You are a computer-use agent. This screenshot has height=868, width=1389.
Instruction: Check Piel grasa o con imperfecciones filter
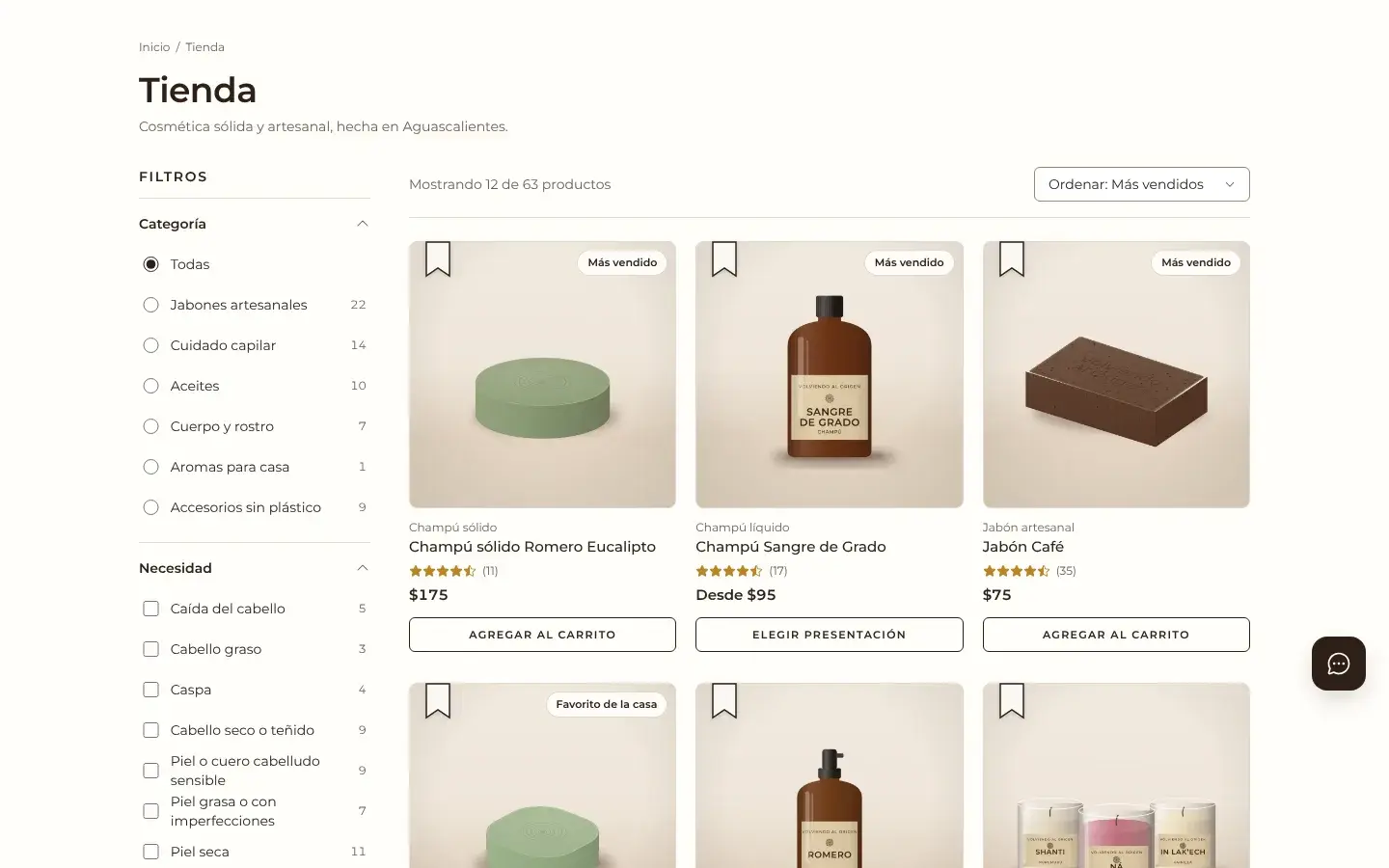tap(150, 811)
